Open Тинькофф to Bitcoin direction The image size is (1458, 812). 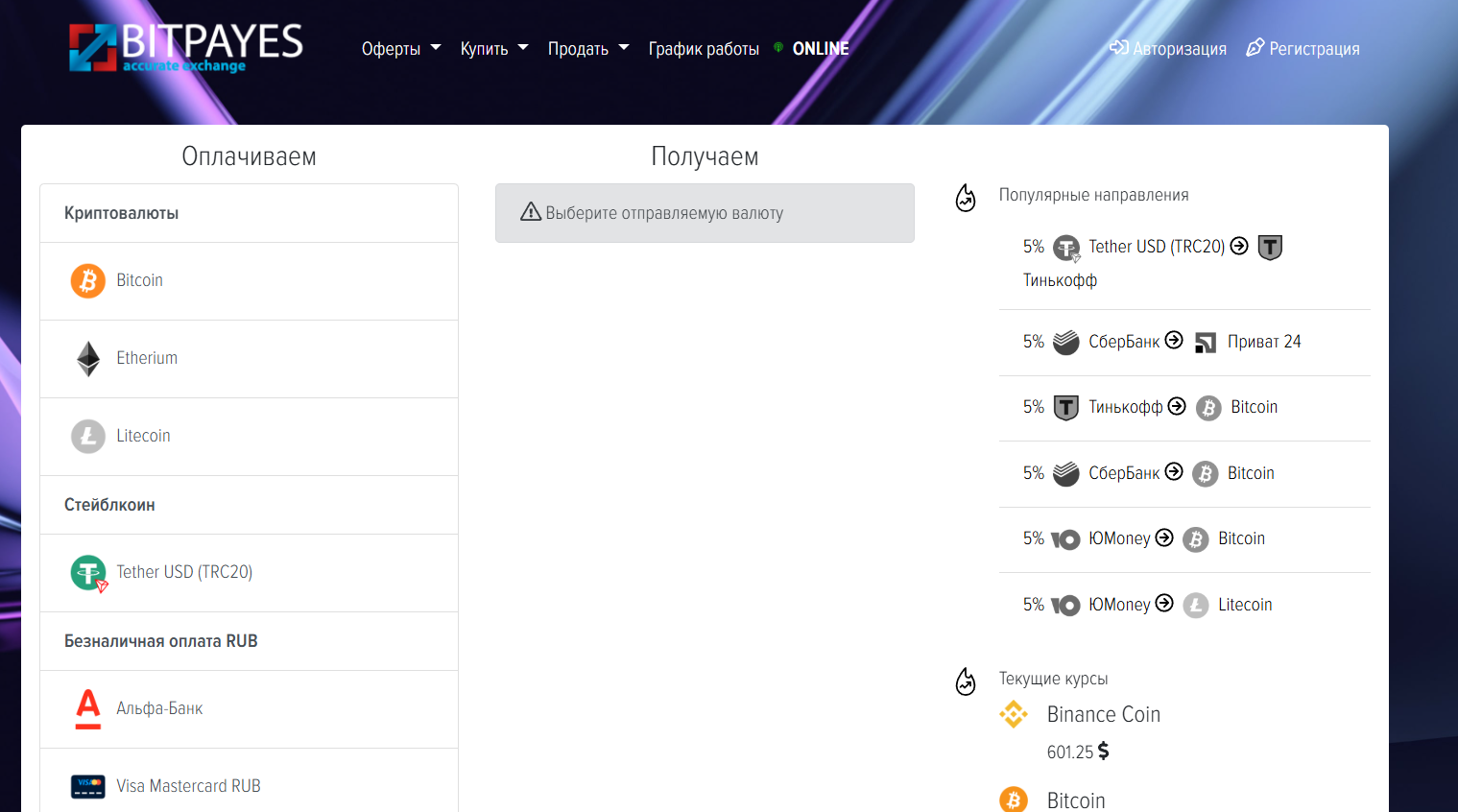coord(1184,408)
